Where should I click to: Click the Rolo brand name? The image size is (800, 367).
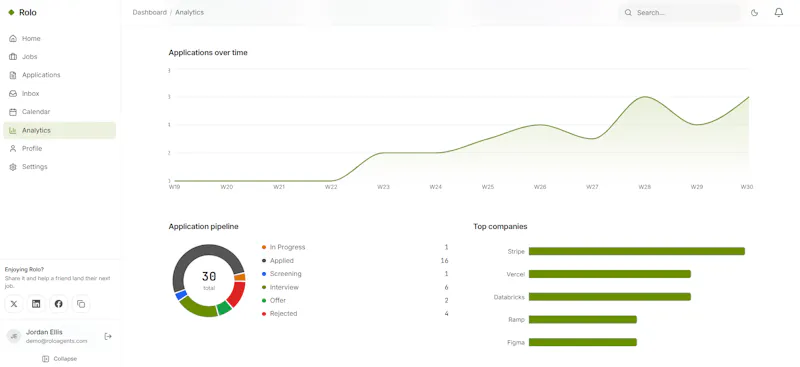coord(28,13)
